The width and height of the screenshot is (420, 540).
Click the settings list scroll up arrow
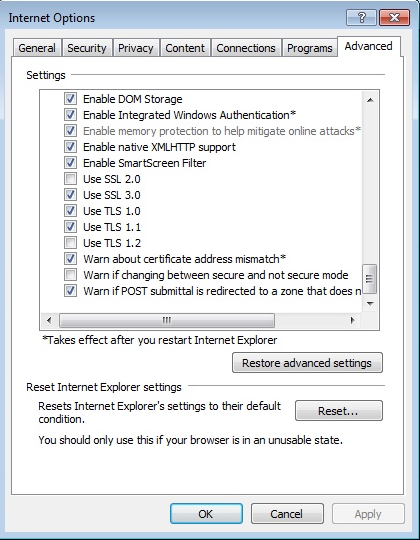point(370,100)
